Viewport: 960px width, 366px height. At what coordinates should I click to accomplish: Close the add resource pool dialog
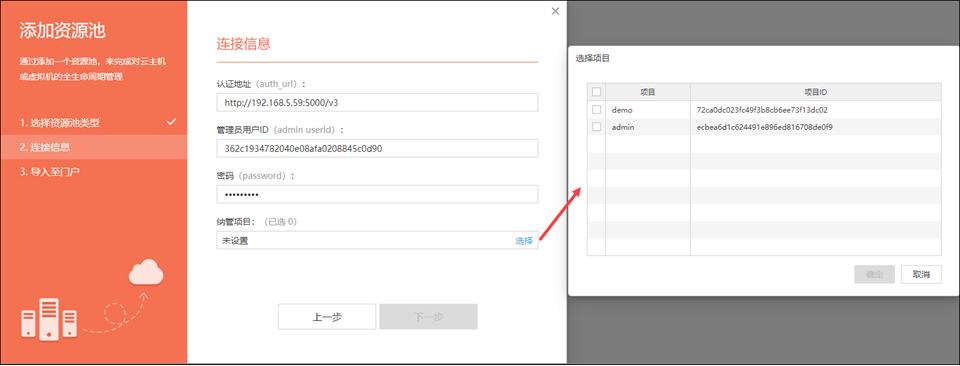coord(555,11)
